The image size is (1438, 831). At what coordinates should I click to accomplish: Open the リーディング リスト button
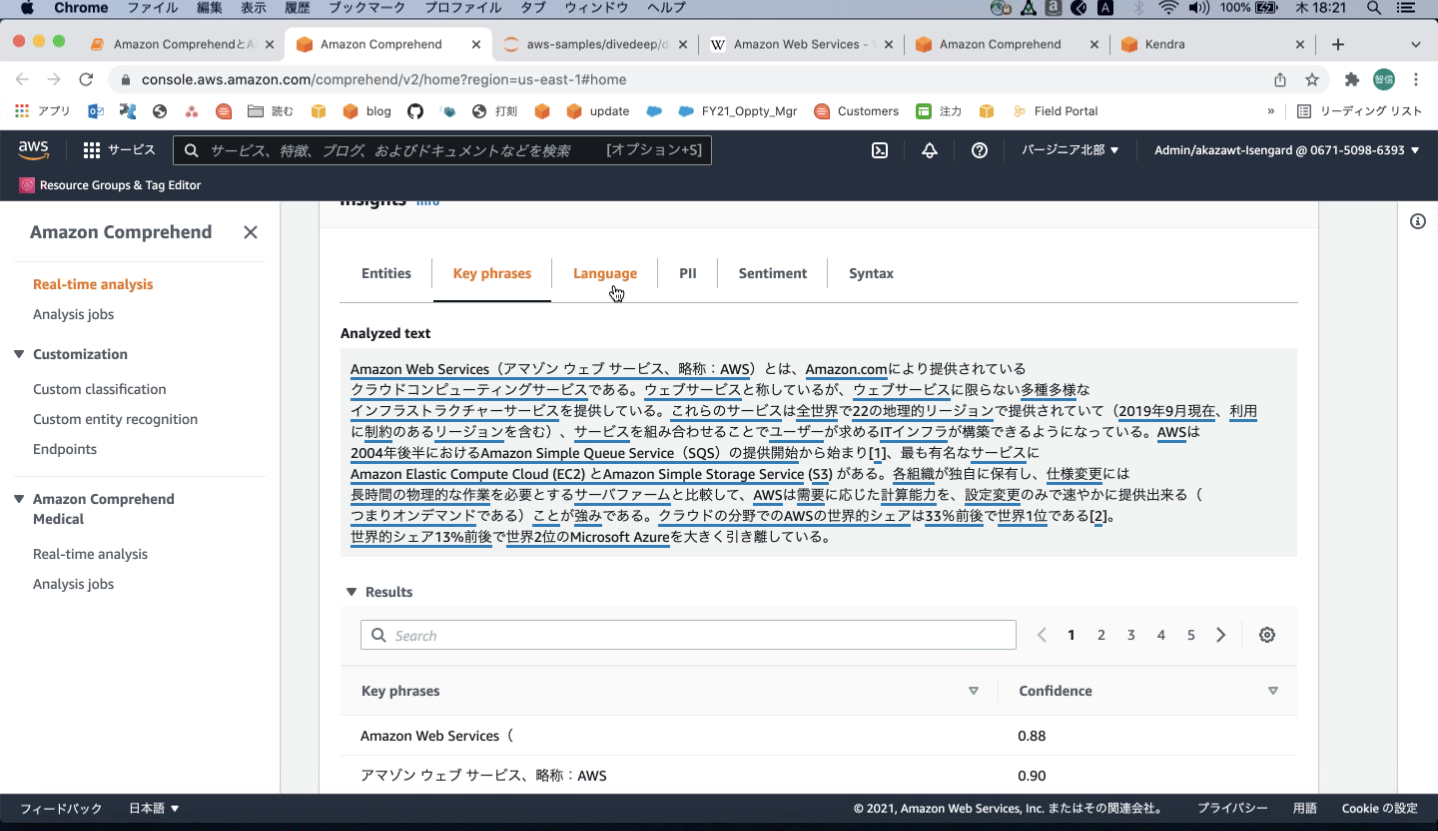click(1359, 111)
